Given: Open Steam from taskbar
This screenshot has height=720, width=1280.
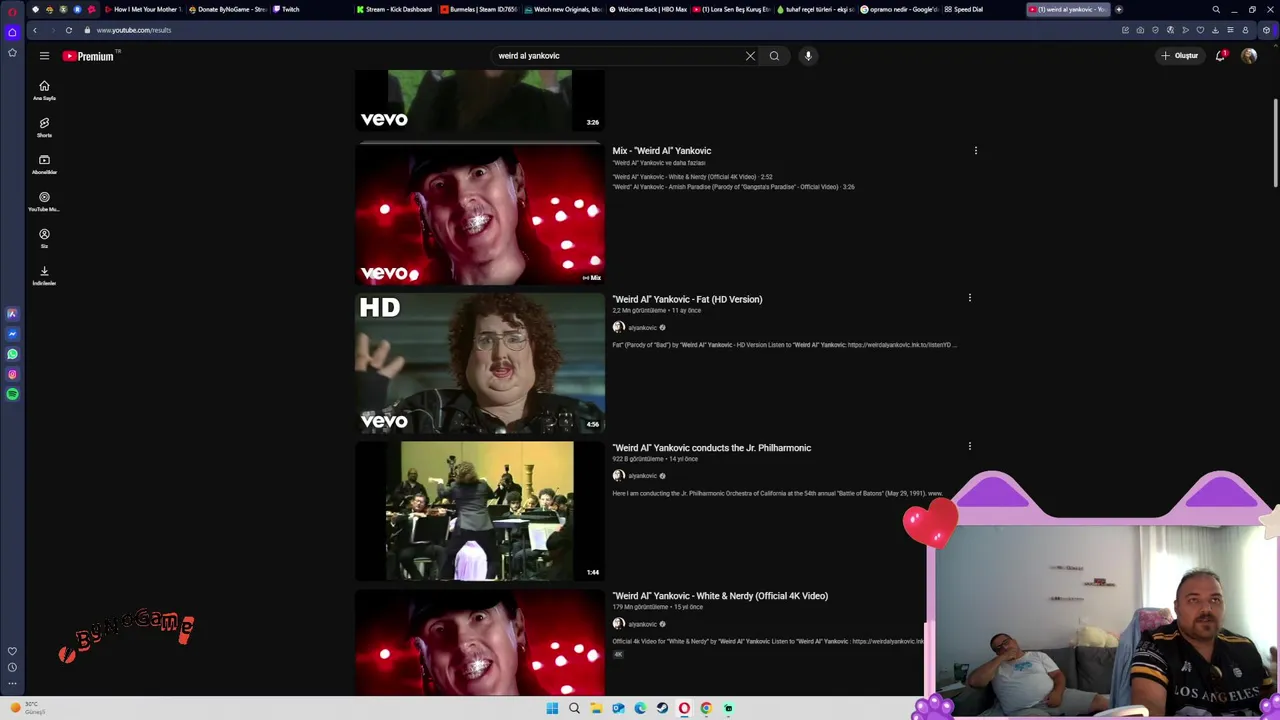Looking at the screenshot, I should [x=662, y=708].
